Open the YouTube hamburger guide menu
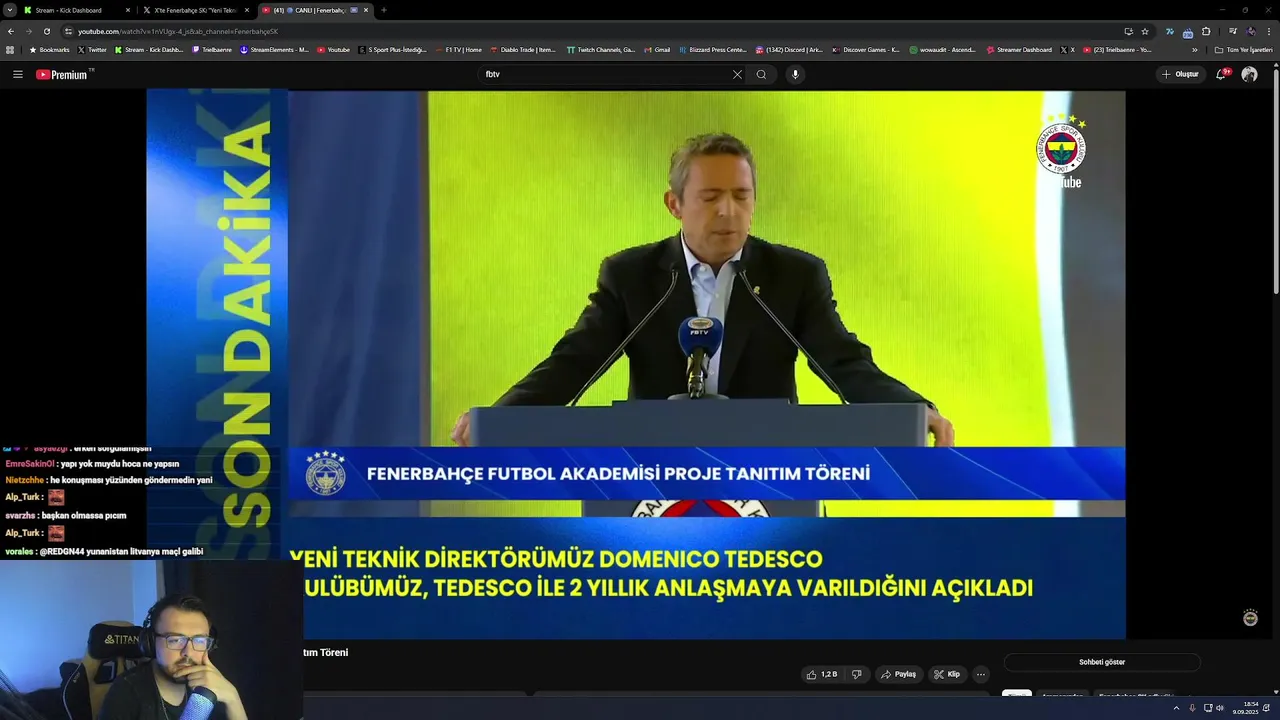The image size is (1280, 720). click(17, 74)
